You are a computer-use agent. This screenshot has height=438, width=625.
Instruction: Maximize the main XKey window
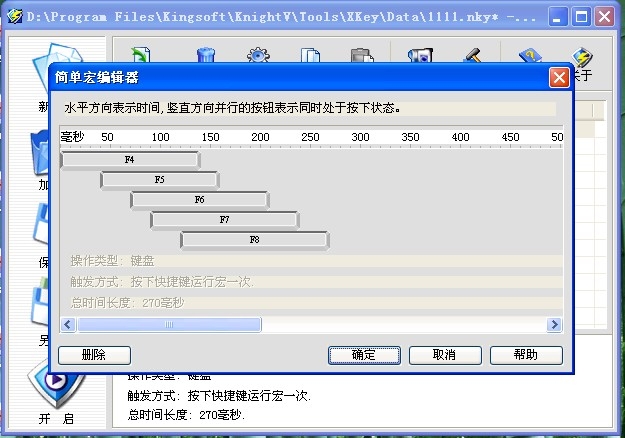click(581, 17)
